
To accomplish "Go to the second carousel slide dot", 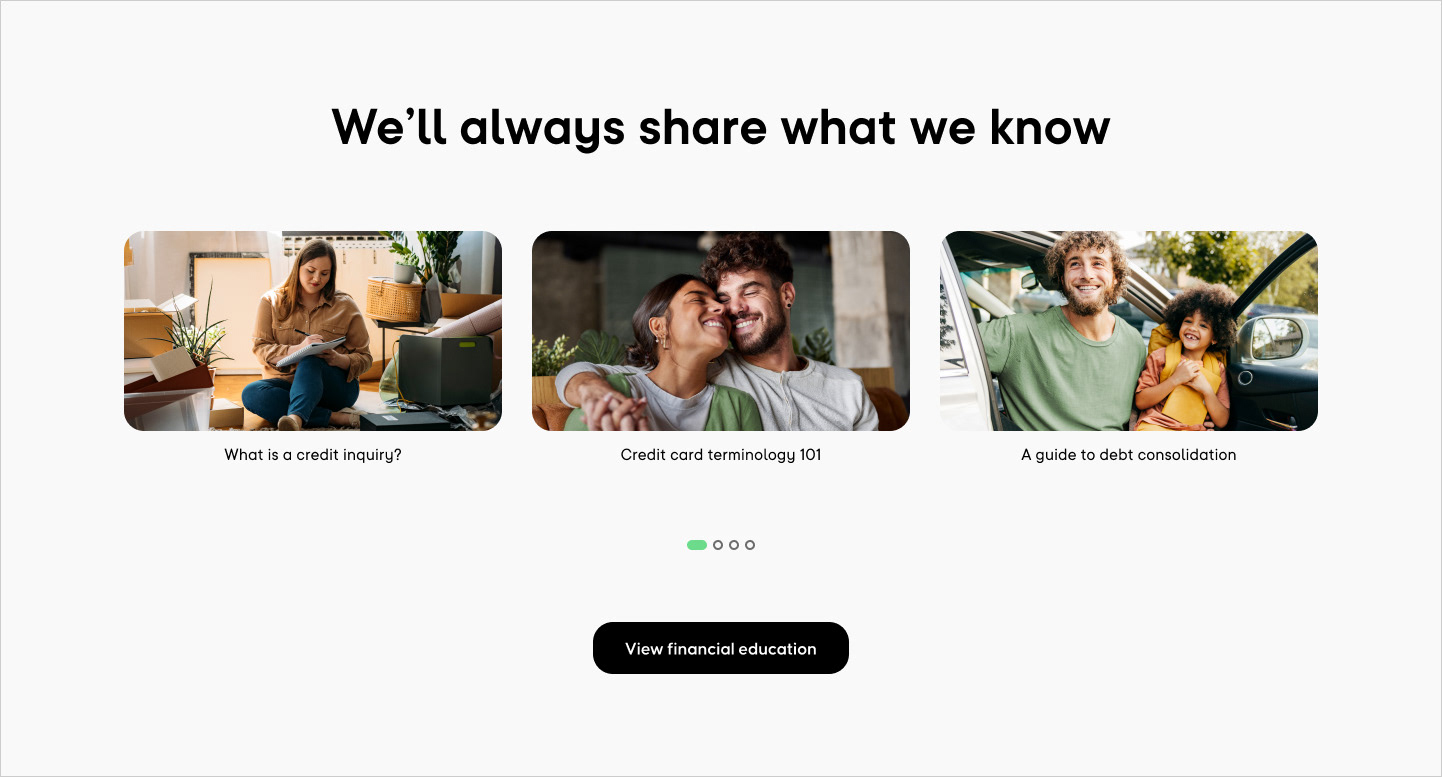I will click(718, 545).
